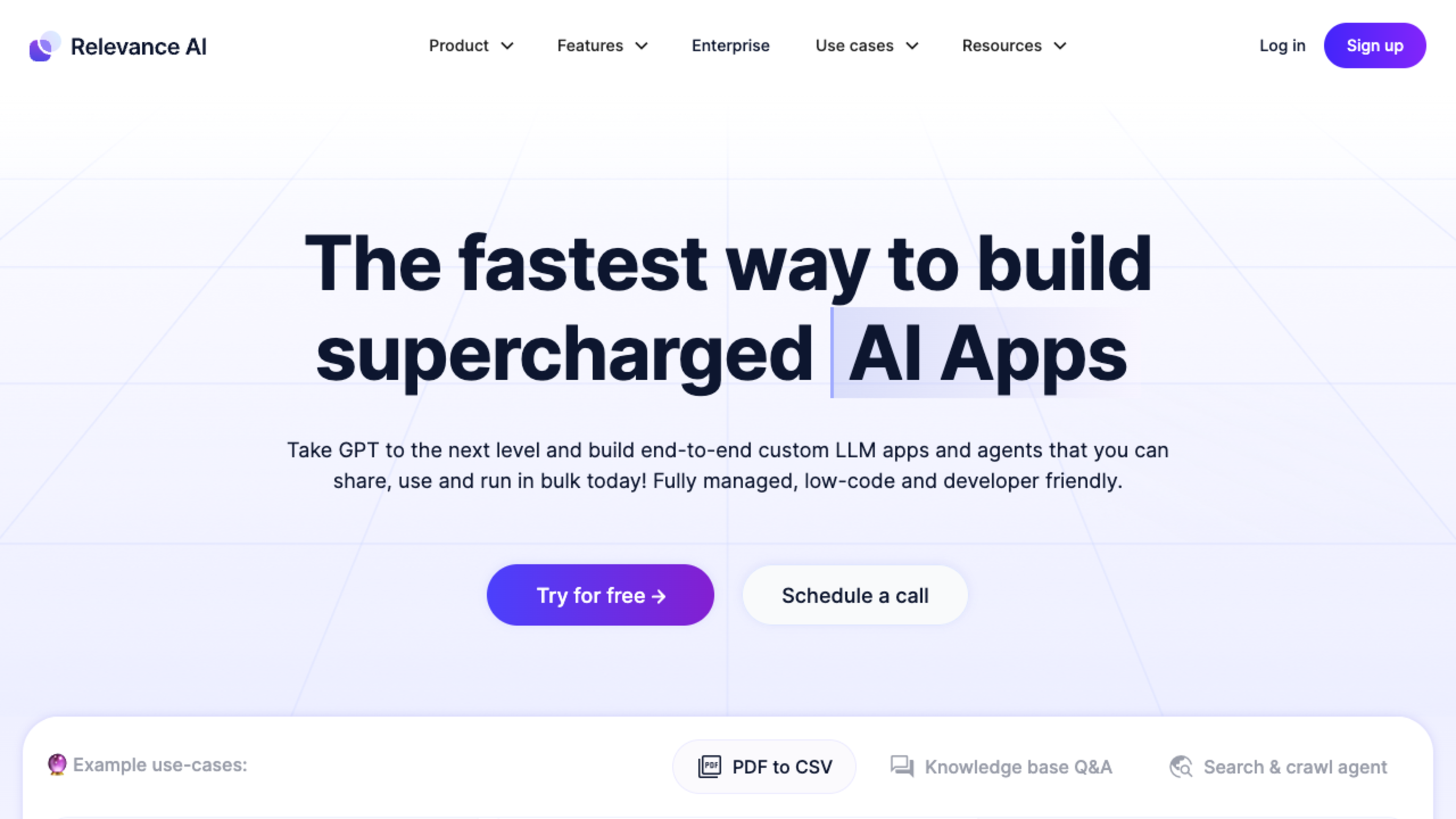Click the Try for free button
The height and width of the screenshot is (819, 1456).
click(601, 594)
